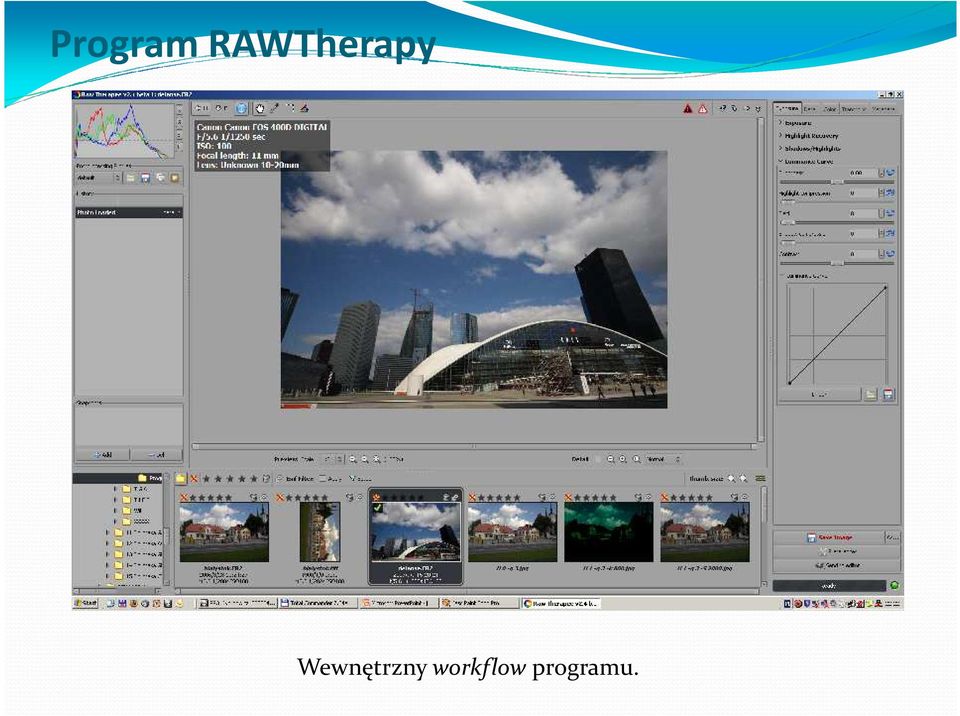Switch to the Detail tab
Screen dimensions: 960x716
(810, 108)
